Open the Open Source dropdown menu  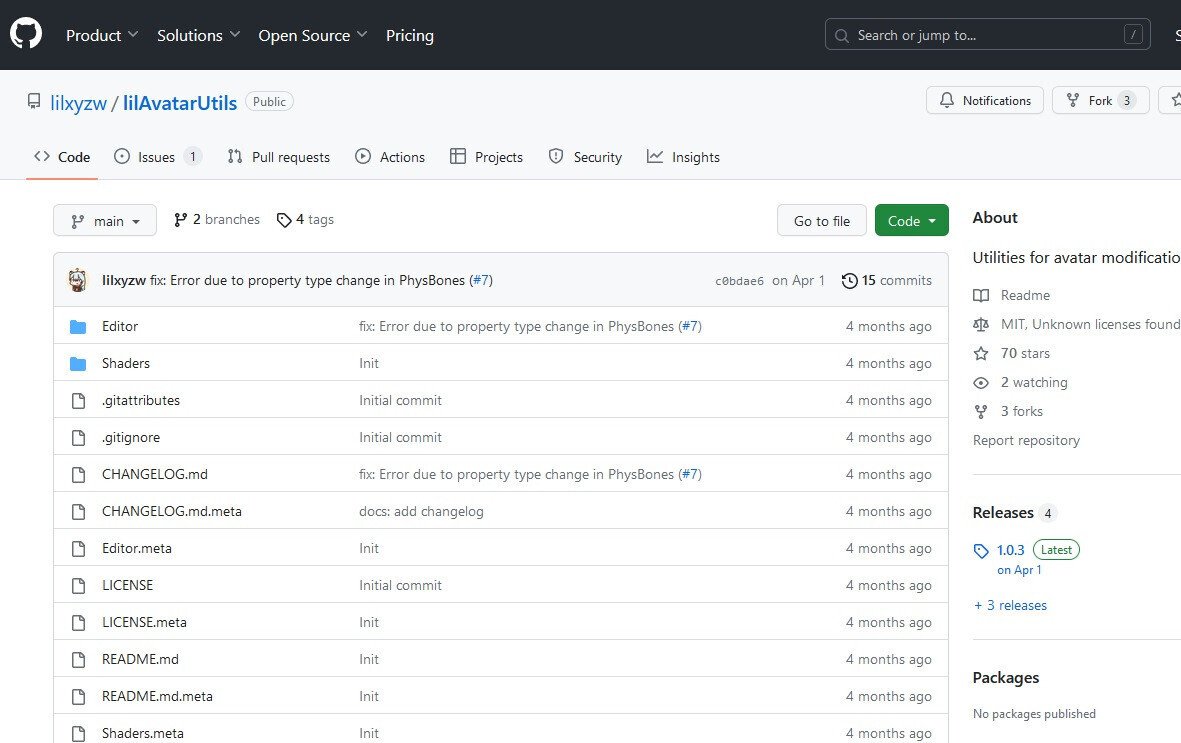[313, 35]
